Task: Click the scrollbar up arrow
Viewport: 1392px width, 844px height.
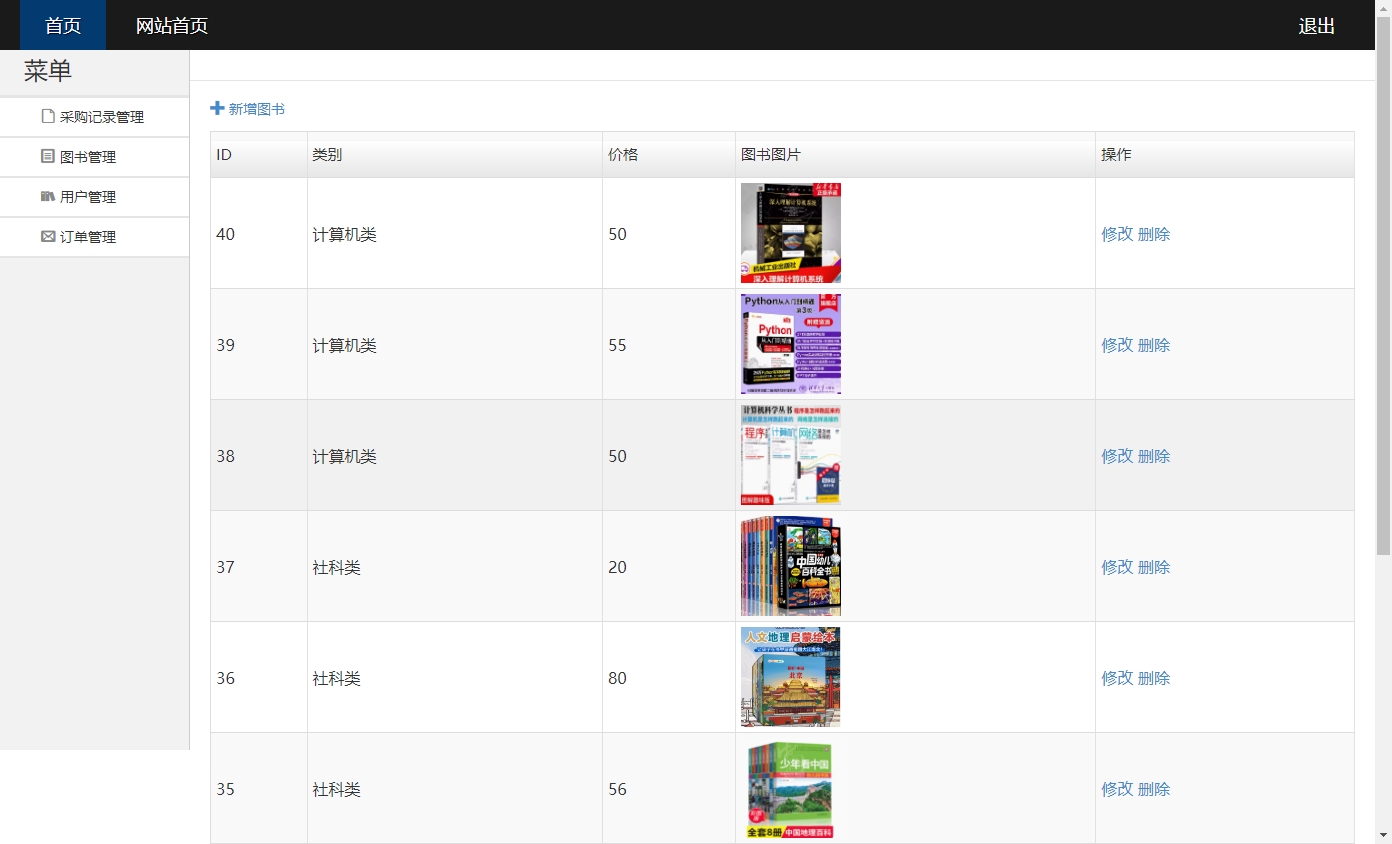Action: click(1384, 8)
